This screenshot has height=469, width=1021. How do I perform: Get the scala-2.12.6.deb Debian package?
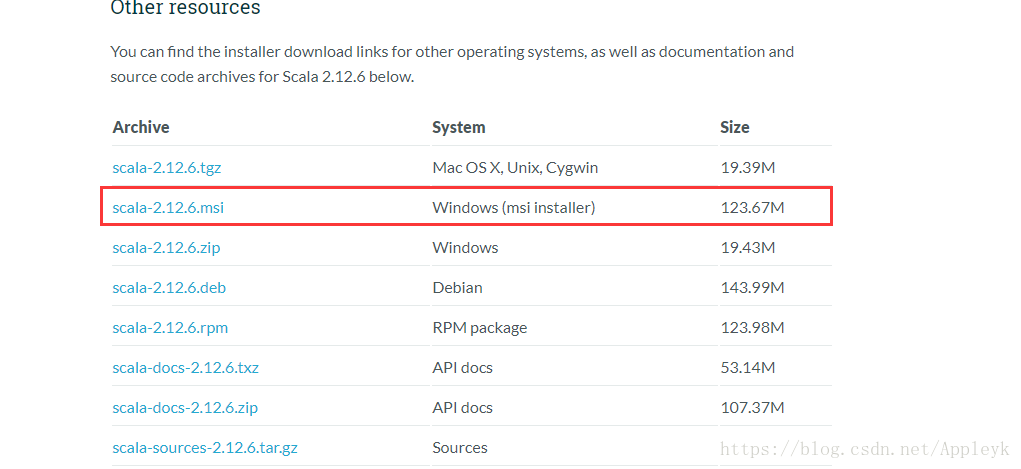point(169,288)
